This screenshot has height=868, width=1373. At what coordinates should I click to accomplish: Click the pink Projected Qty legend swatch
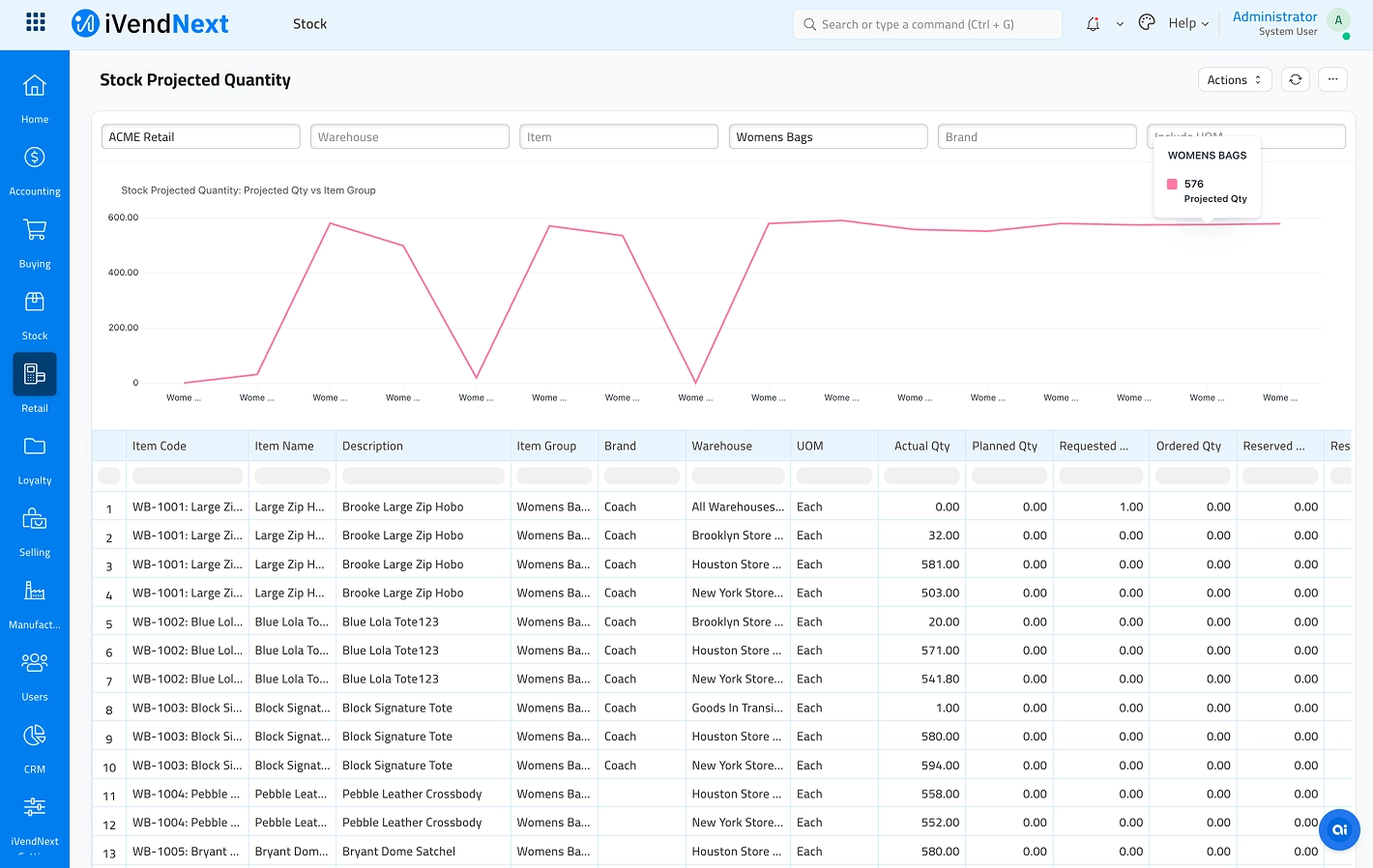(1172, 184)
